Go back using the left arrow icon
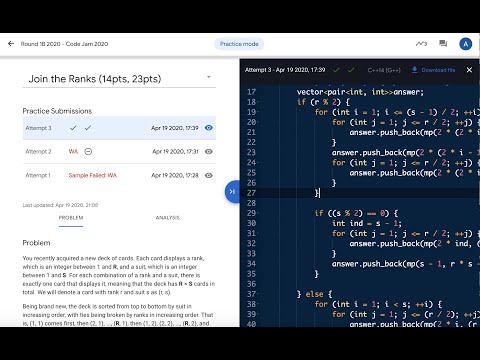Screen dimensions: 480x360 (x=11, y=44)
